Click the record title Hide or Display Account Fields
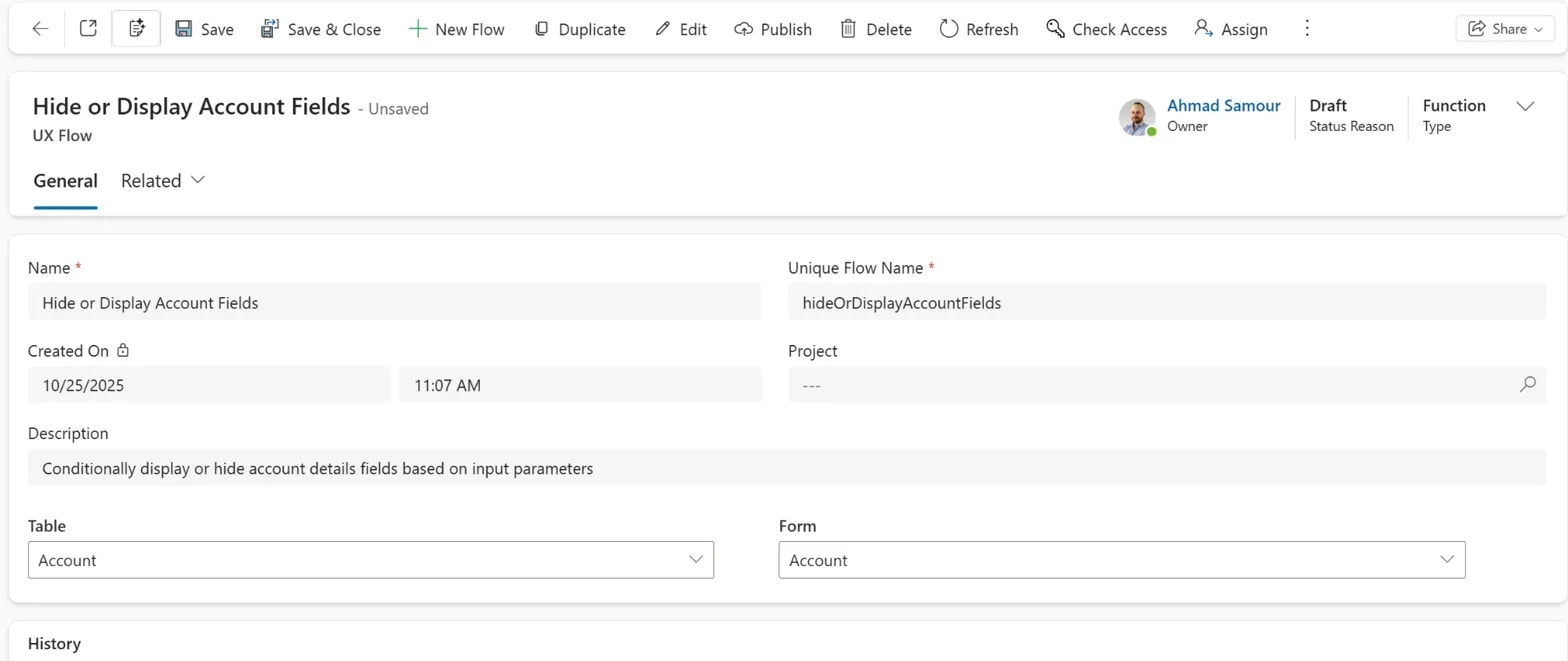Image resolution: width=1568 pixels, height=661 pixels. pyautogui.click(x=192, y=107)
